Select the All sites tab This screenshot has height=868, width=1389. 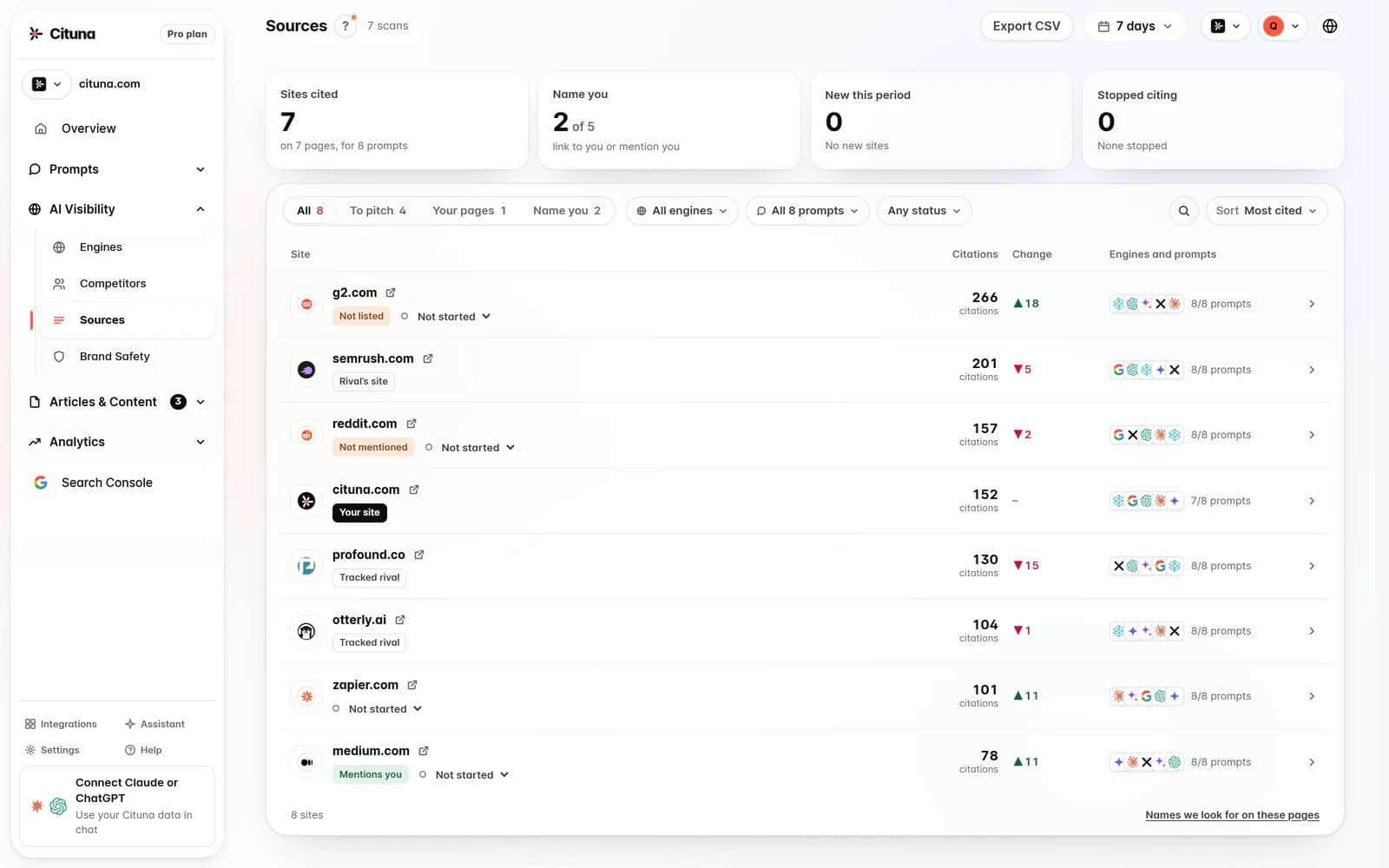click(x=310, y=211)
